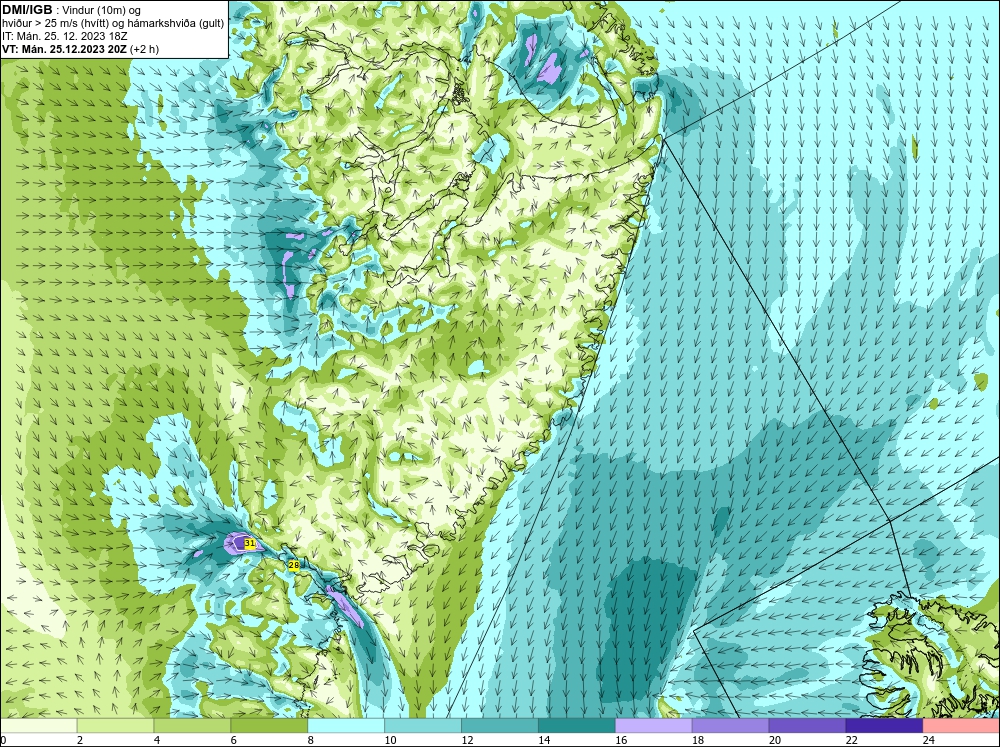Select the 12–14 m/s teal legend swatch
This screenshot has height=747, width=1000.
tap(499, 726)
